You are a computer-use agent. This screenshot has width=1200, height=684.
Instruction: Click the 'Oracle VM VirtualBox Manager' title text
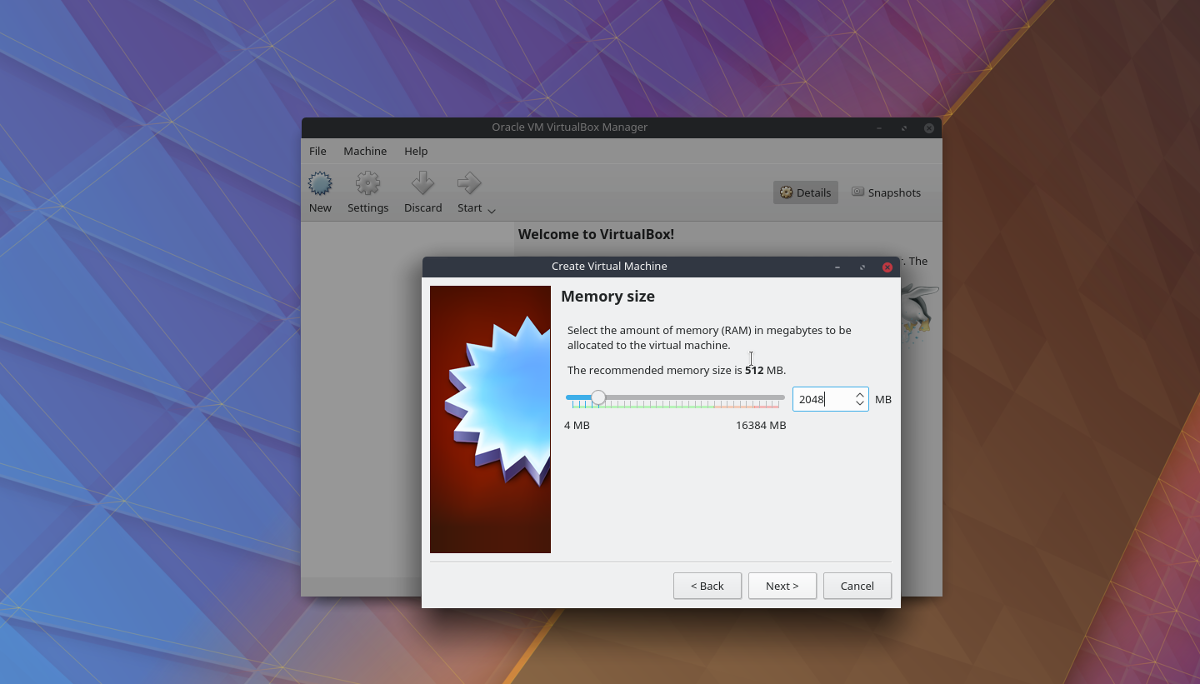(570, 127)
